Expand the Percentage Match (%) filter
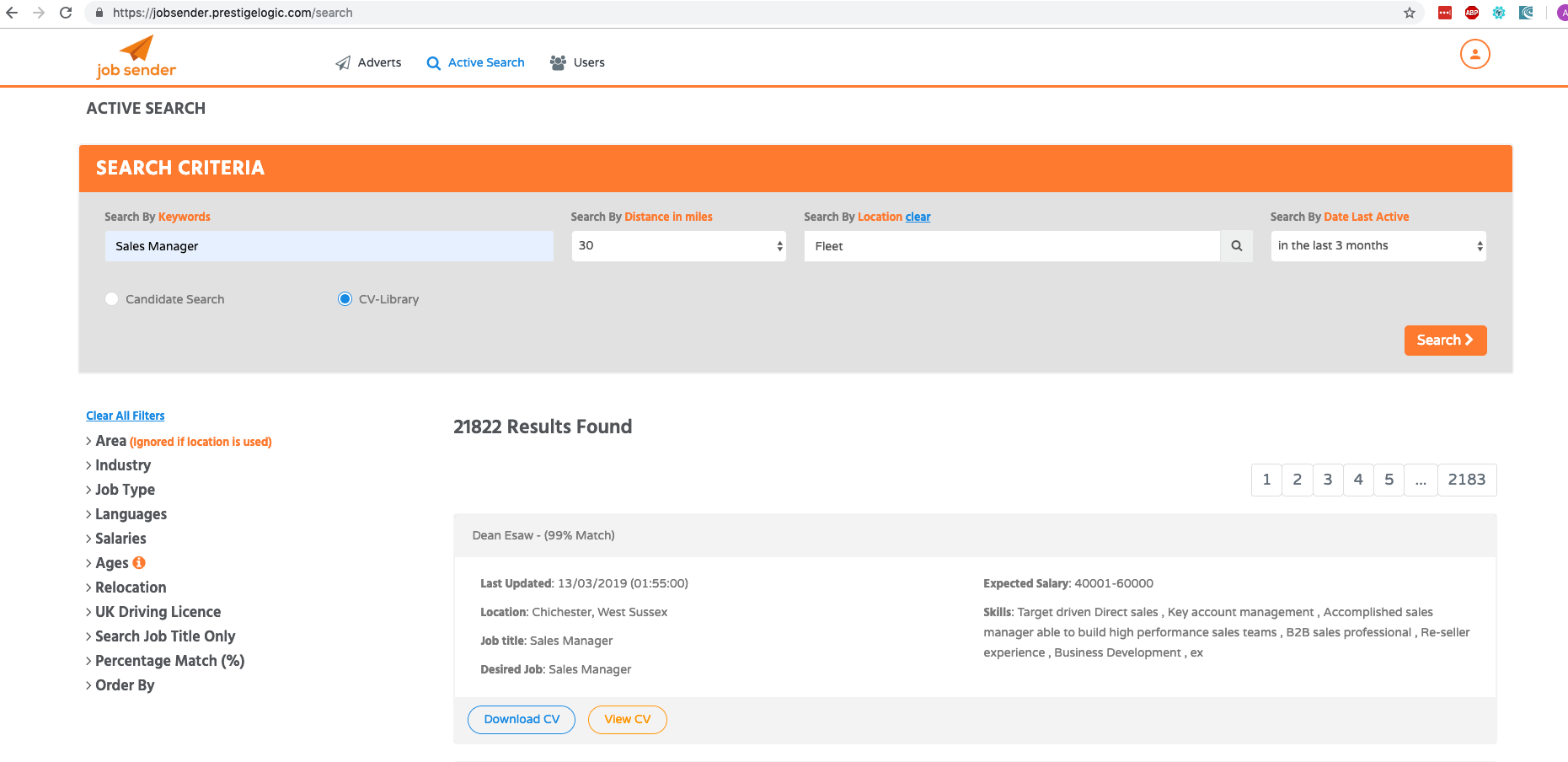1568x762 pixels. (x=165, y=661)
